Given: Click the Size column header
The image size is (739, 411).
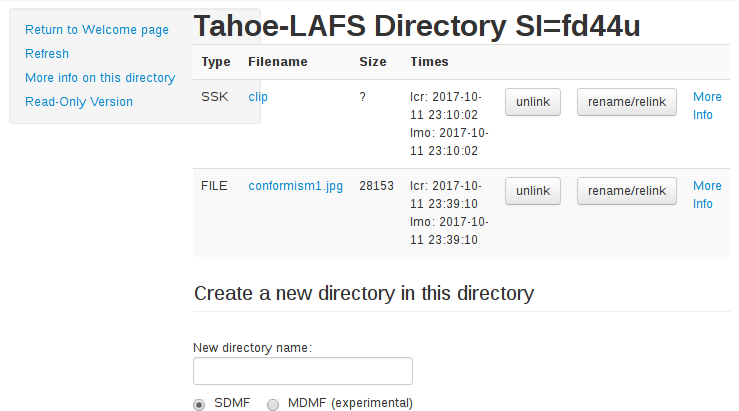Looking at the screenshot, I should point(372,62).
